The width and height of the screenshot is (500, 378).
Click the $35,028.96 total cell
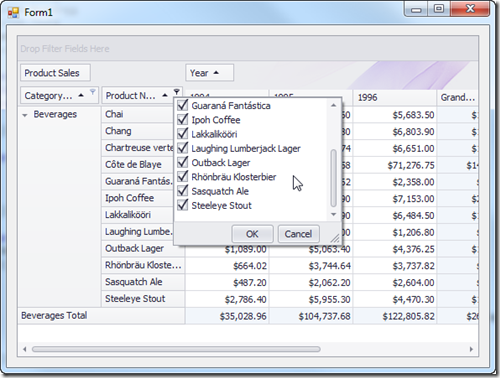(227, 316)
